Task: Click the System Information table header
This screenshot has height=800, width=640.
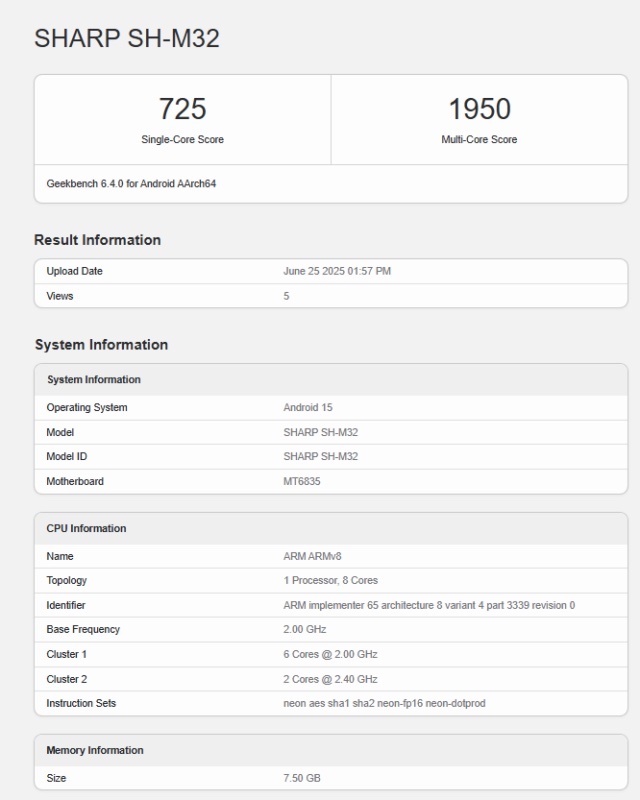Action: 331,380
